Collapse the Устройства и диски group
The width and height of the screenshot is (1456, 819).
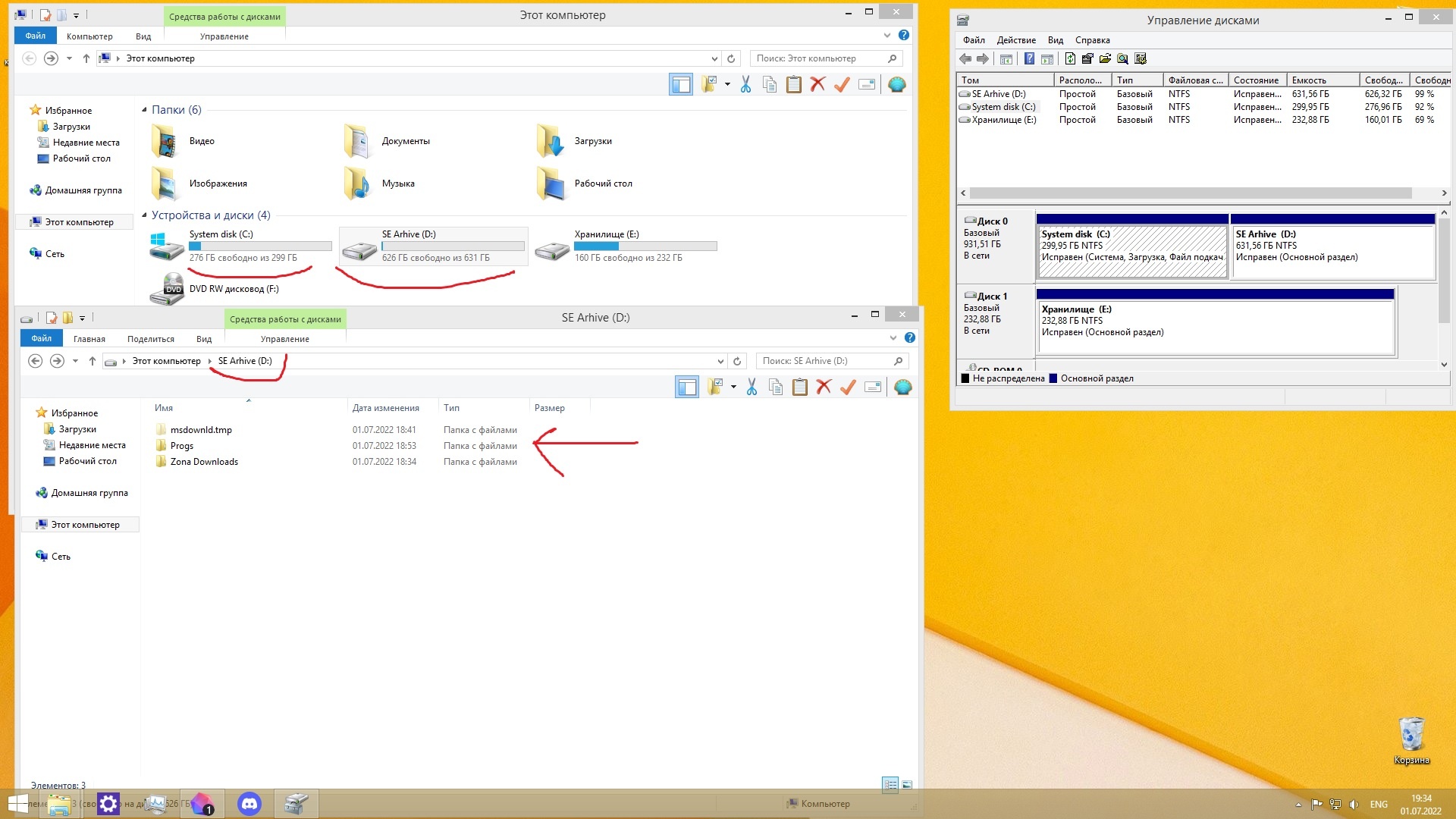click(145, 215)
